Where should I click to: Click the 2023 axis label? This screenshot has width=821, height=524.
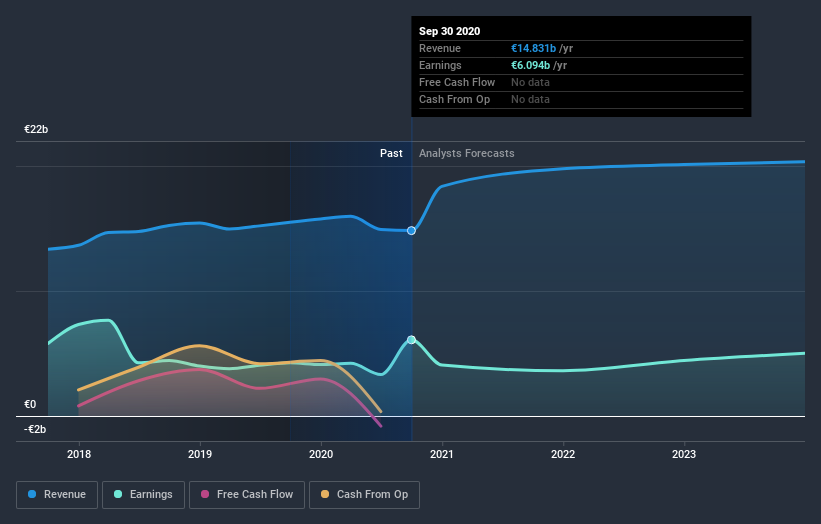[x=684, y=454]
